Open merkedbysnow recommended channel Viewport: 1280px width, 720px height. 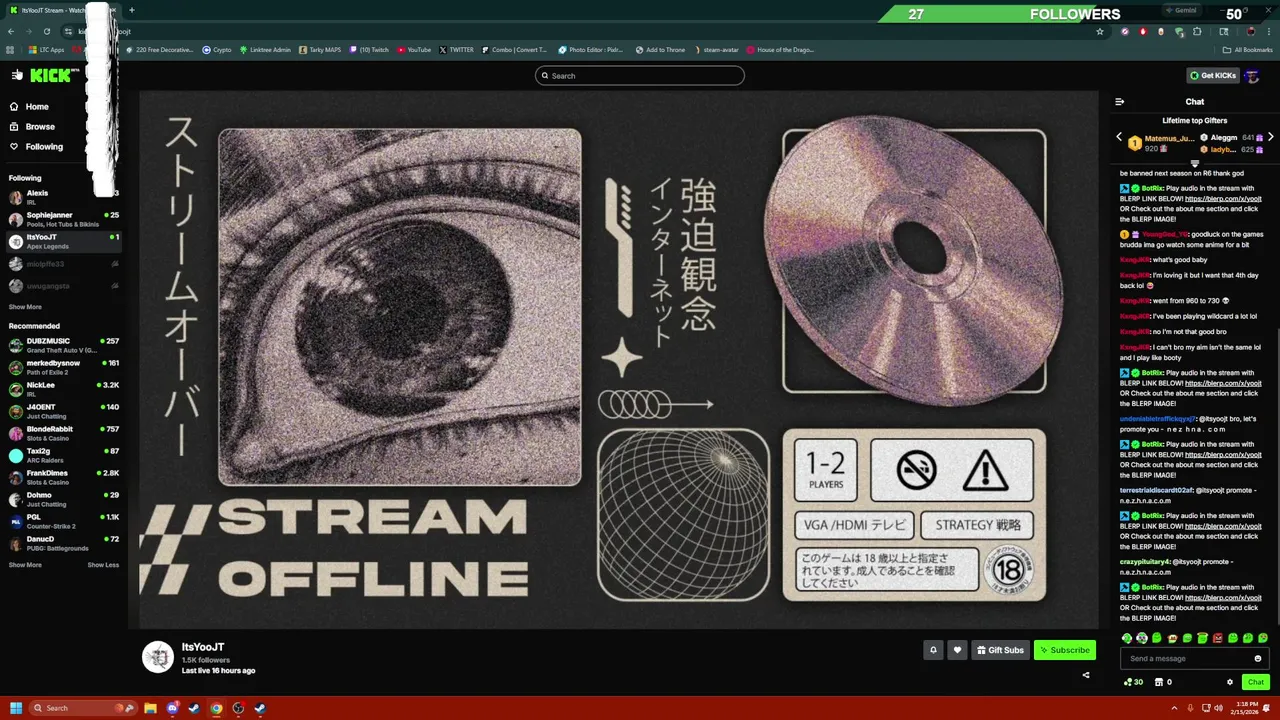63,367
